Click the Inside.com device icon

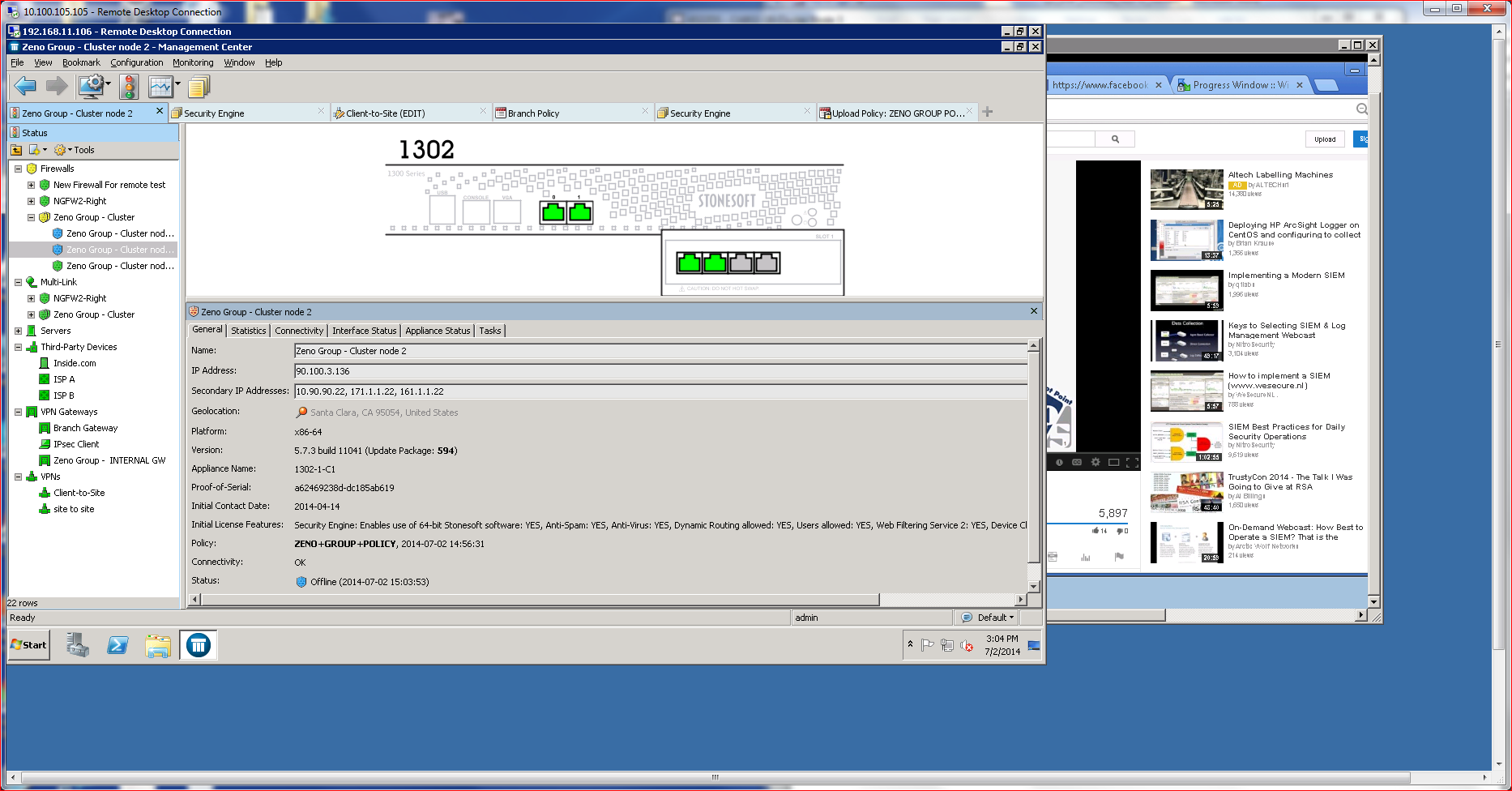click(x=45, y=363)
